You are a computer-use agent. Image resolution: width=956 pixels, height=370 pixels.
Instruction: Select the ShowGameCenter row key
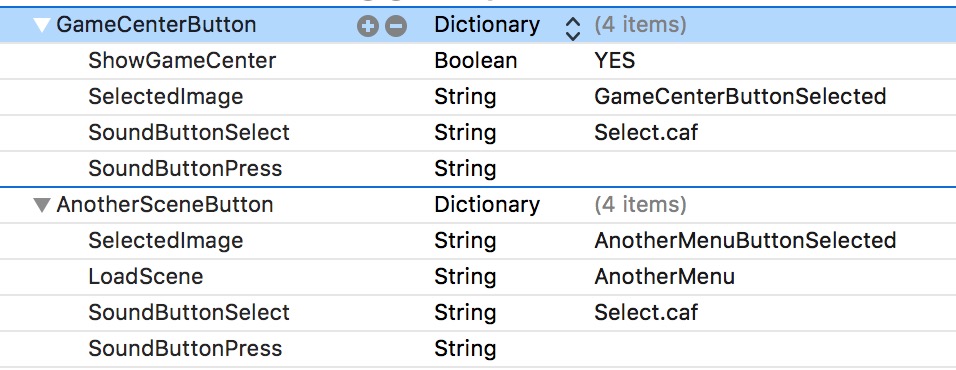point(182,61)
